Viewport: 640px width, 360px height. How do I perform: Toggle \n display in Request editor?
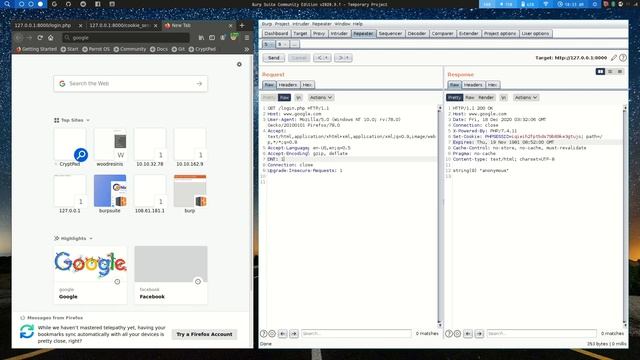(299, 98)
